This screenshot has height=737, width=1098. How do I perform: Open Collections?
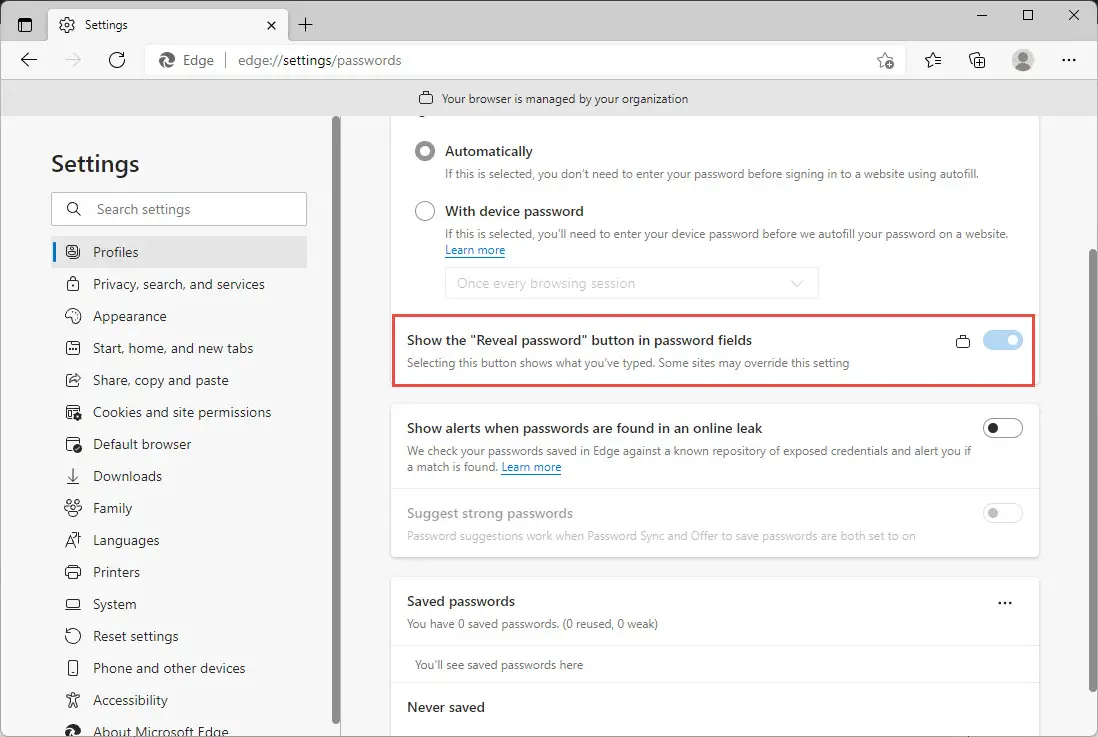977,60
